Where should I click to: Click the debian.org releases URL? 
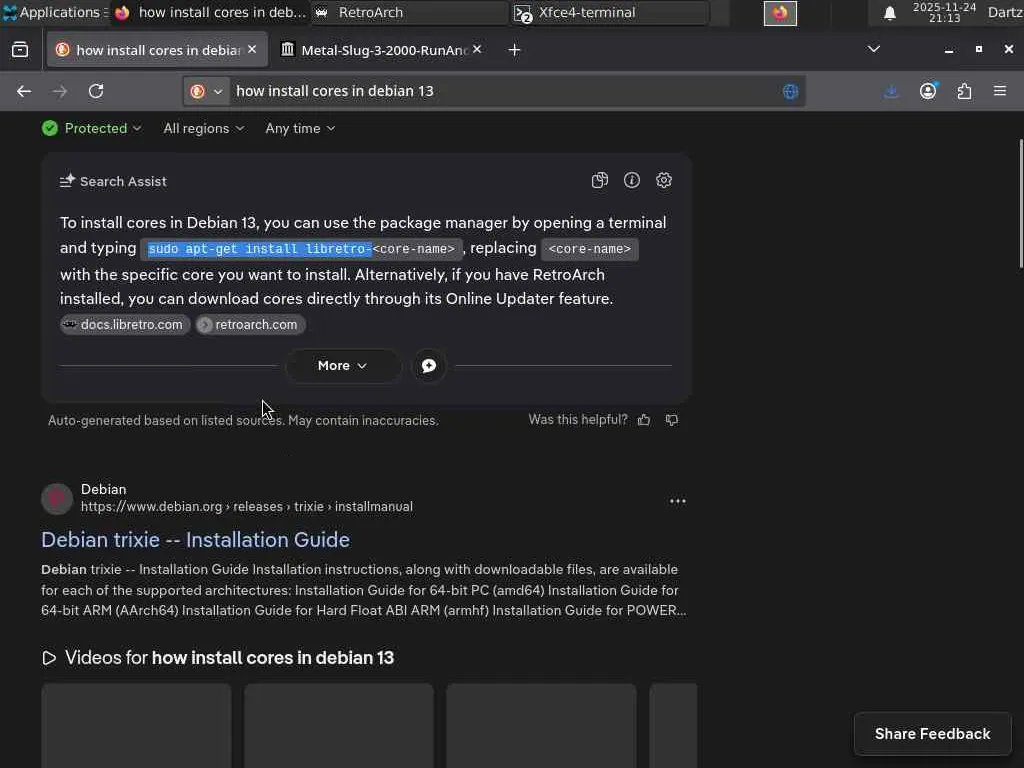[x=247, y=507]
